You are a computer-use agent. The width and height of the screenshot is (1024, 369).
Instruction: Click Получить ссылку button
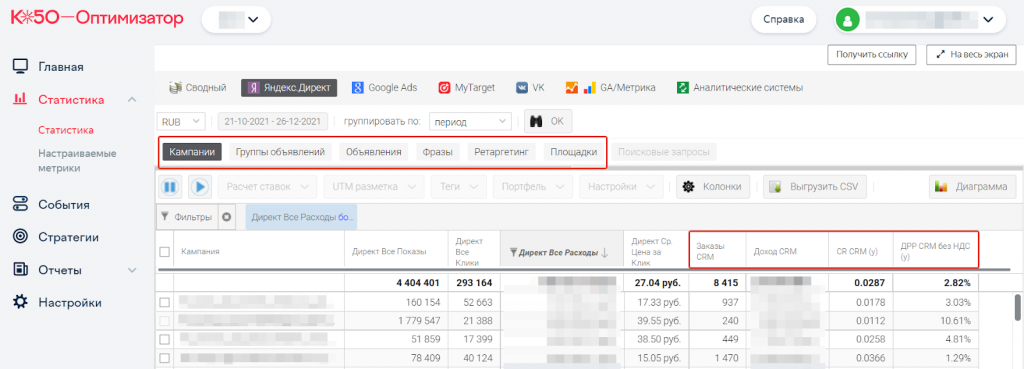872,55
